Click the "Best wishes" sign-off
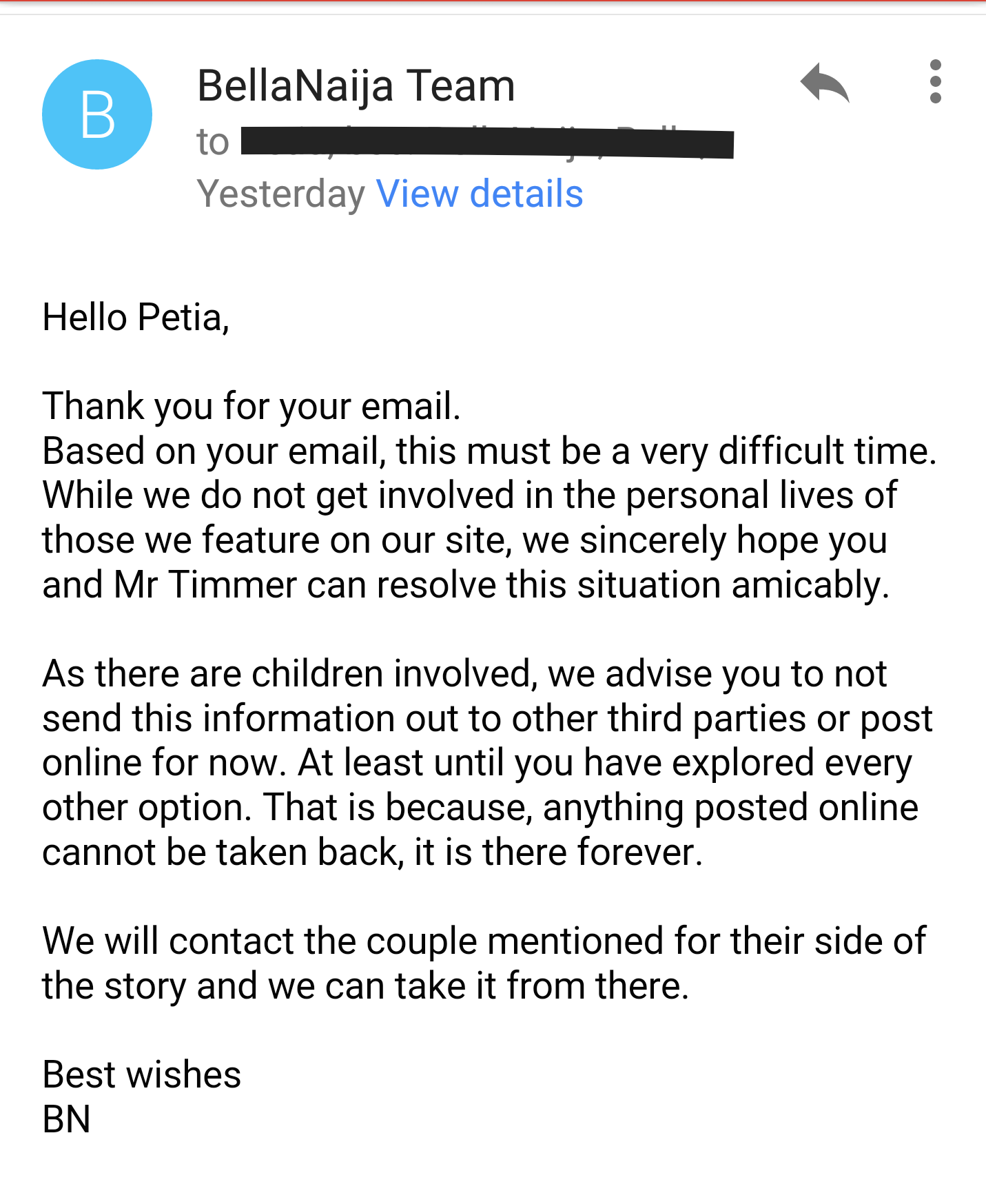 (x=142, y=1074)
